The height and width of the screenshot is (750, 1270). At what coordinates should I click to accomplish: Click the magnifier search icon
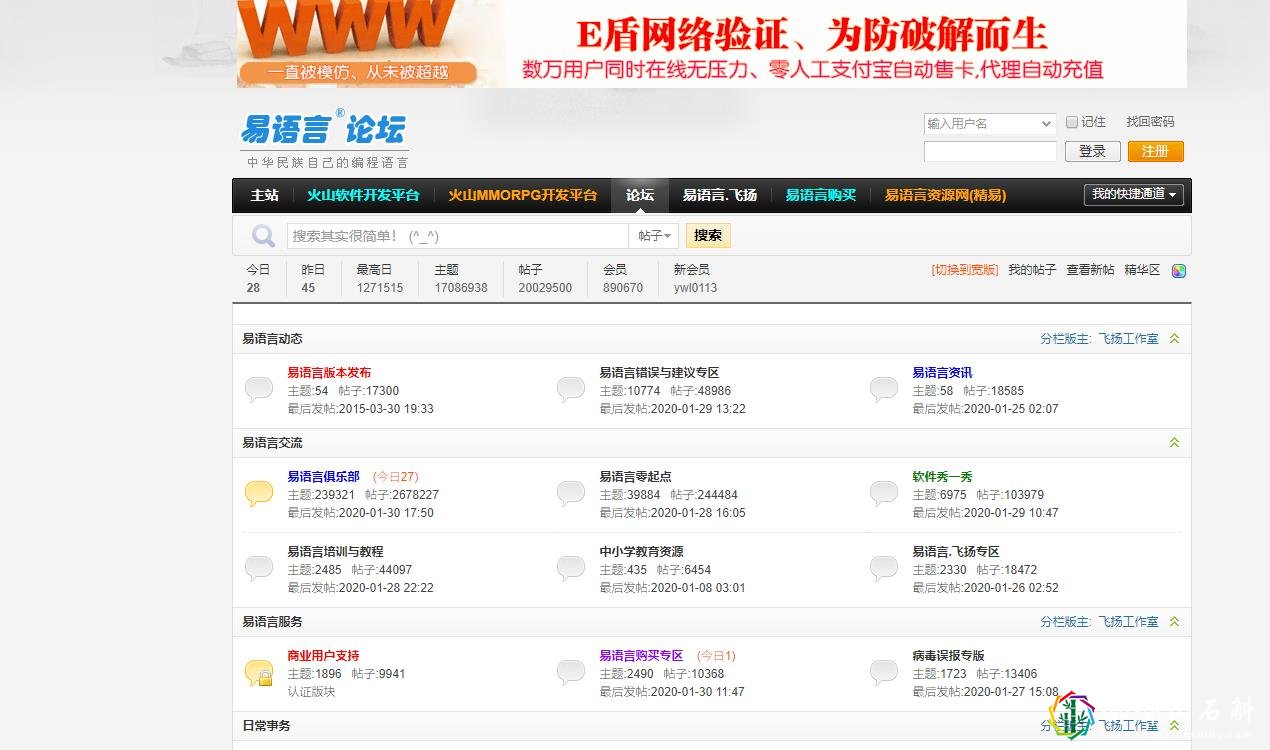pos(263,236)
